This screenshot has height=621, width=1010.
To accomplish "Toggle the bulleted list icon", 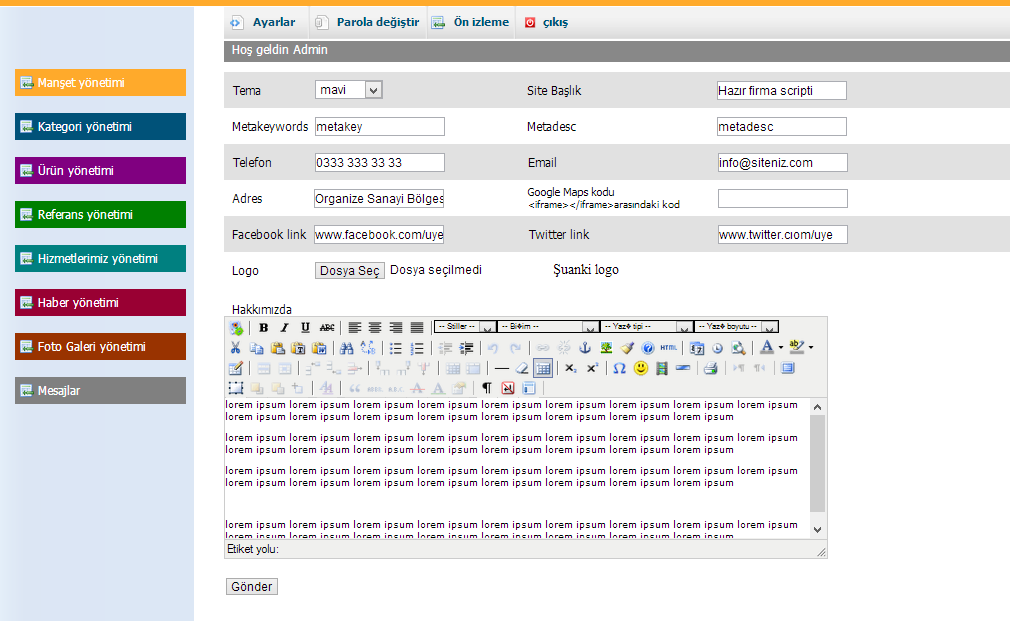I will pos(396,348).
